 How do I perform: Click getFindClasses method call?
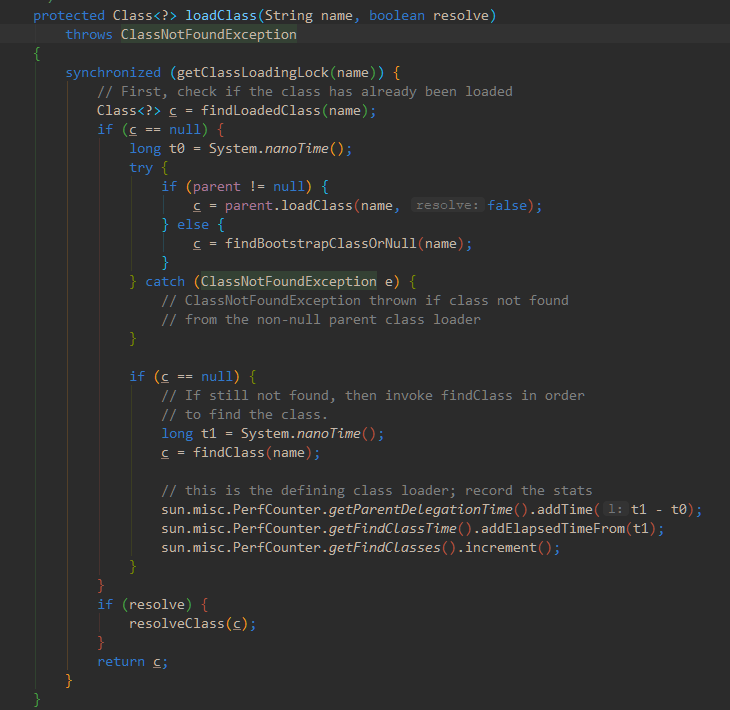pyautogui.click(x=385, y=548)
